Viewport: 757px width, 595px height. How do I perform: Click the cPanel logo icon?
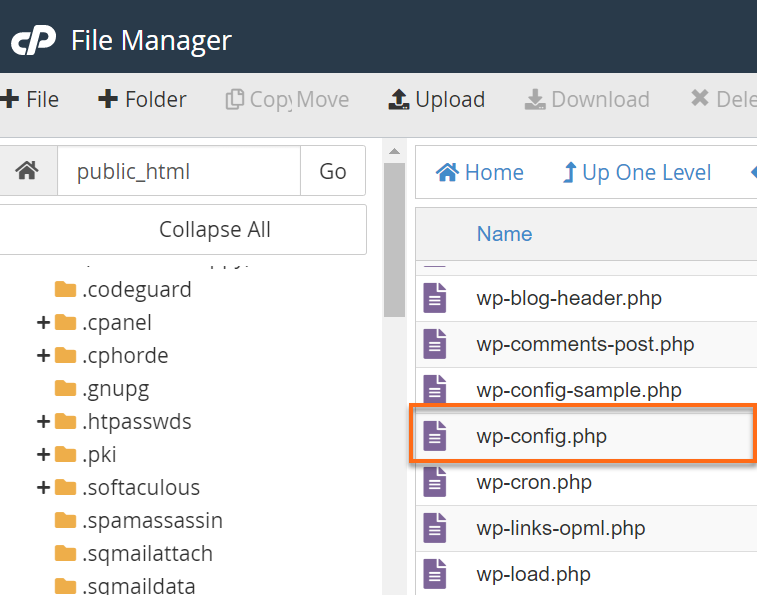pos(33,41)
